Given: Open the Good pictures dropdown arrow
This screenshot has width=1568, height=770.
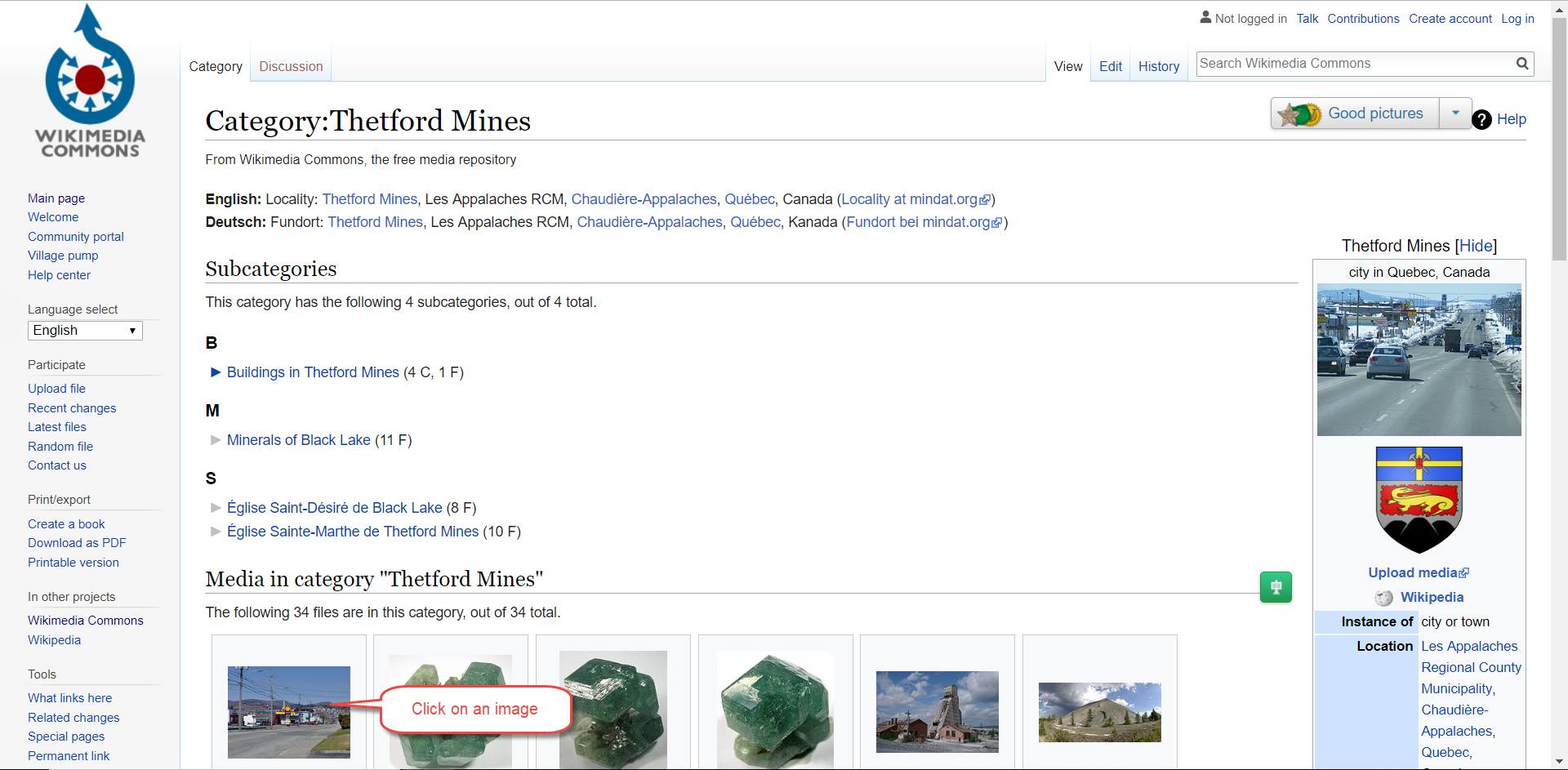Looking at the screenshot, I should coord(1455,113).
